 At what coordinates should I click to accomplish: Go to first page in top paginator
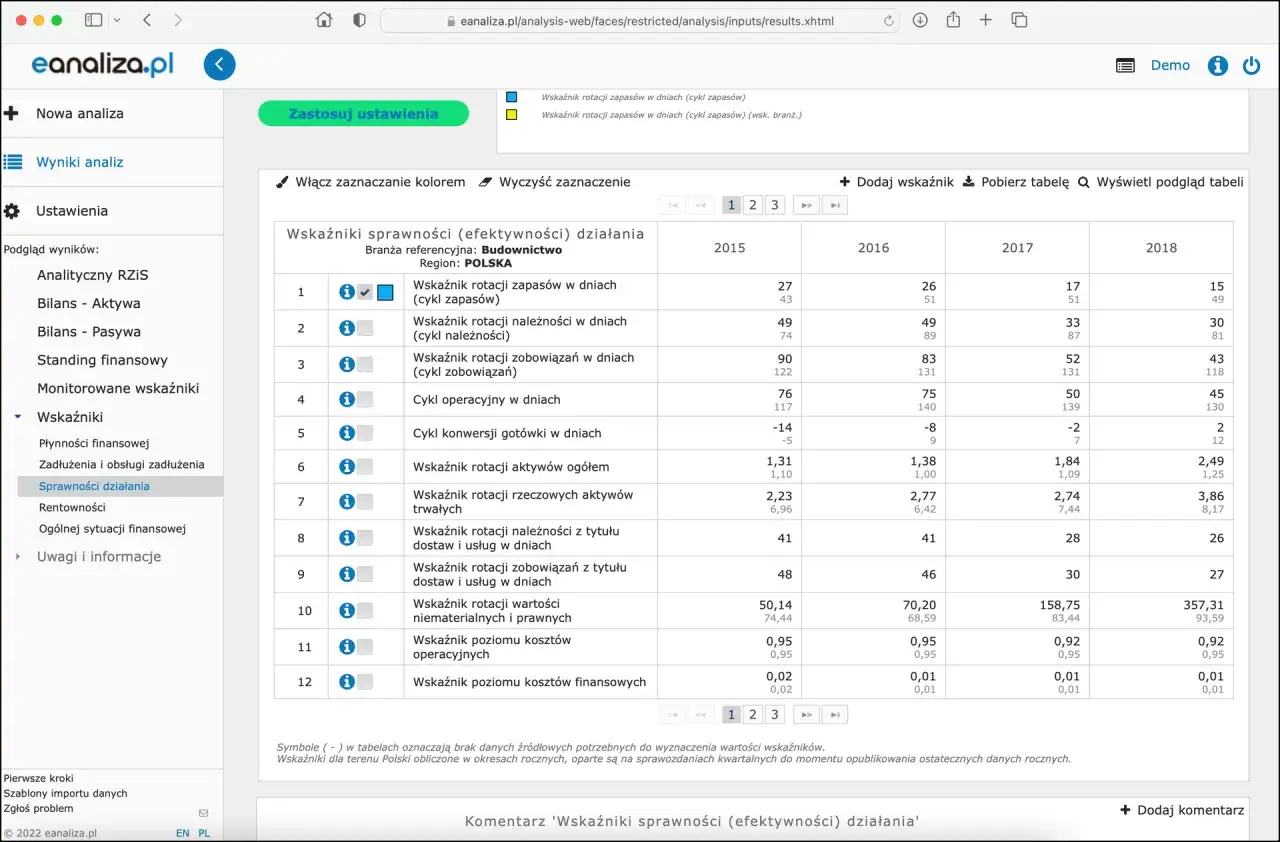point(673,205)
